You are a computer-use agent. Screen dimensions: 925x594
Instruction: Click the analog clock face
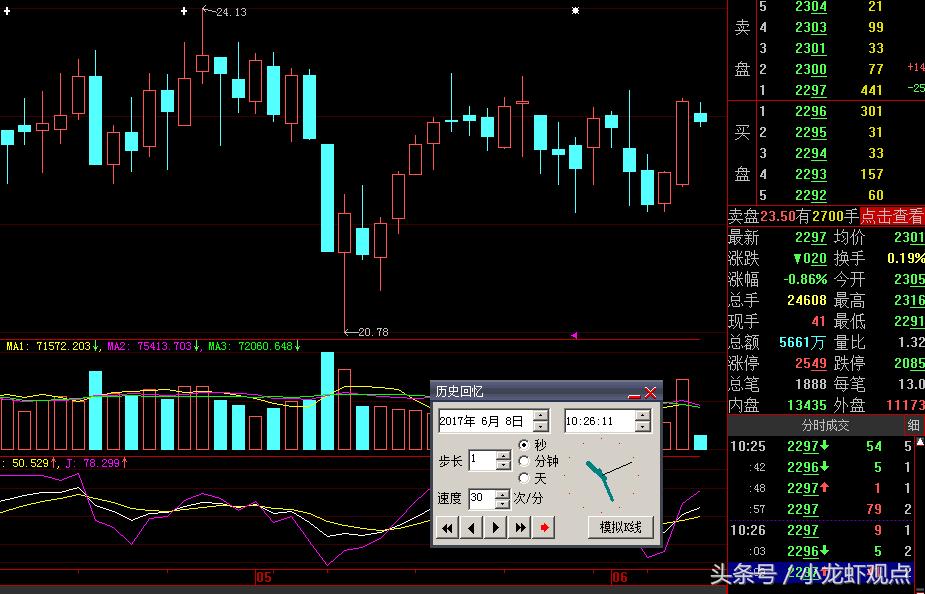(x=603, y=475)
